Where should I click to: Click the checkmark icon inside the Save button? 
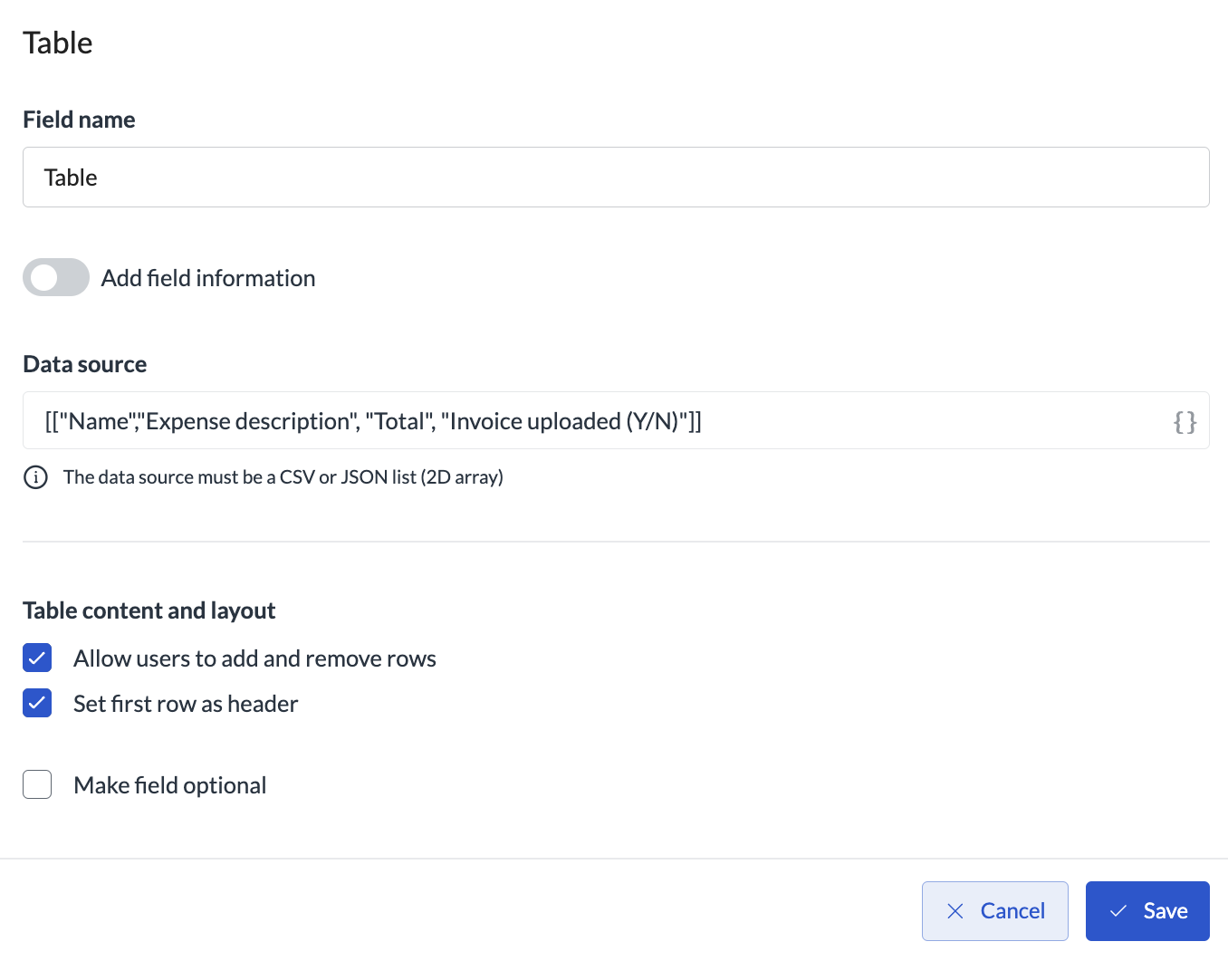click(1118, 911)
